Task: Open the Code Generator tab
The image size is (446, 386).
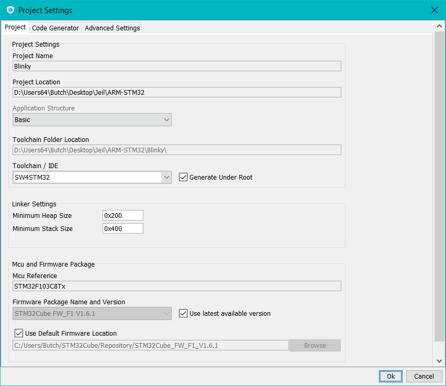Action: 55,28
